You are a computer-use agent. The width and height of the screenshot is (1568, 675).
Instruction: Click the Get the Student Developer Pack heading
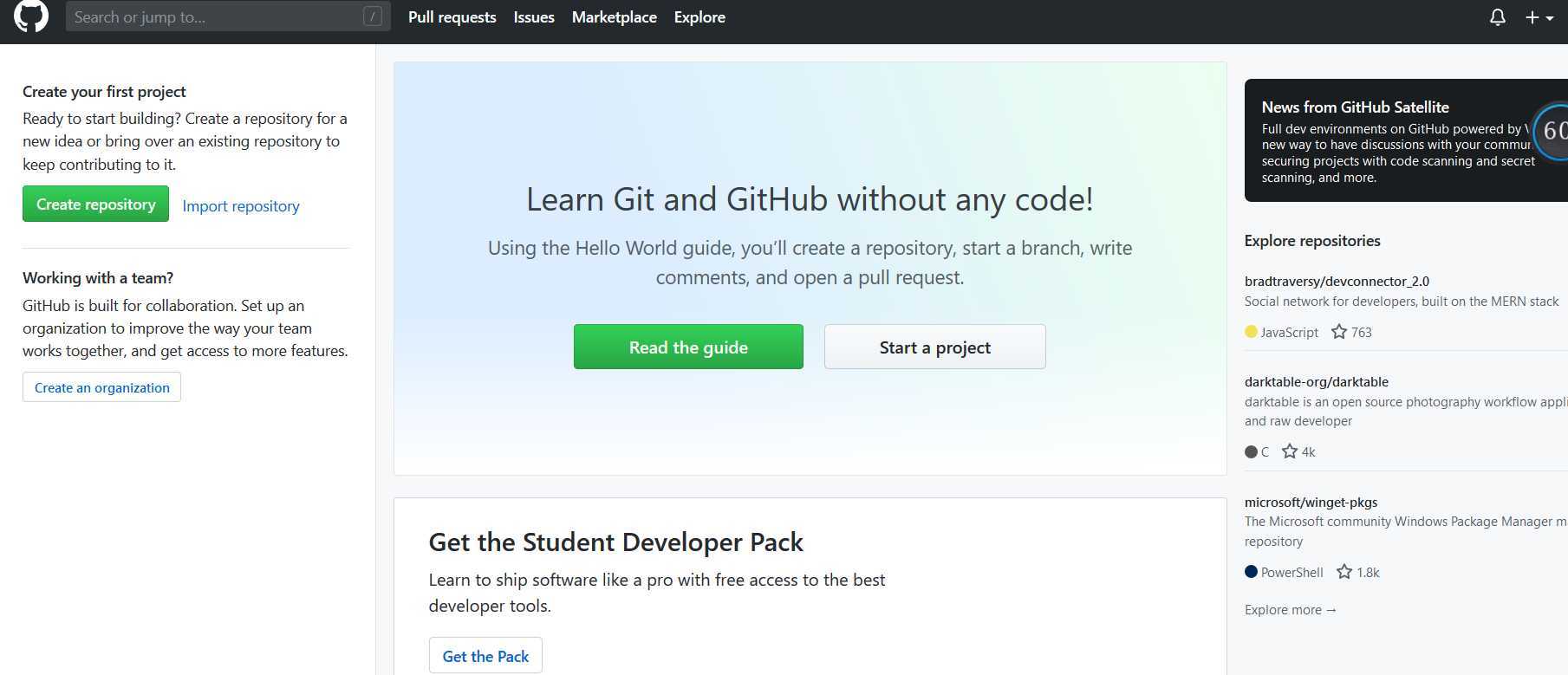click(x=615, y=542)
